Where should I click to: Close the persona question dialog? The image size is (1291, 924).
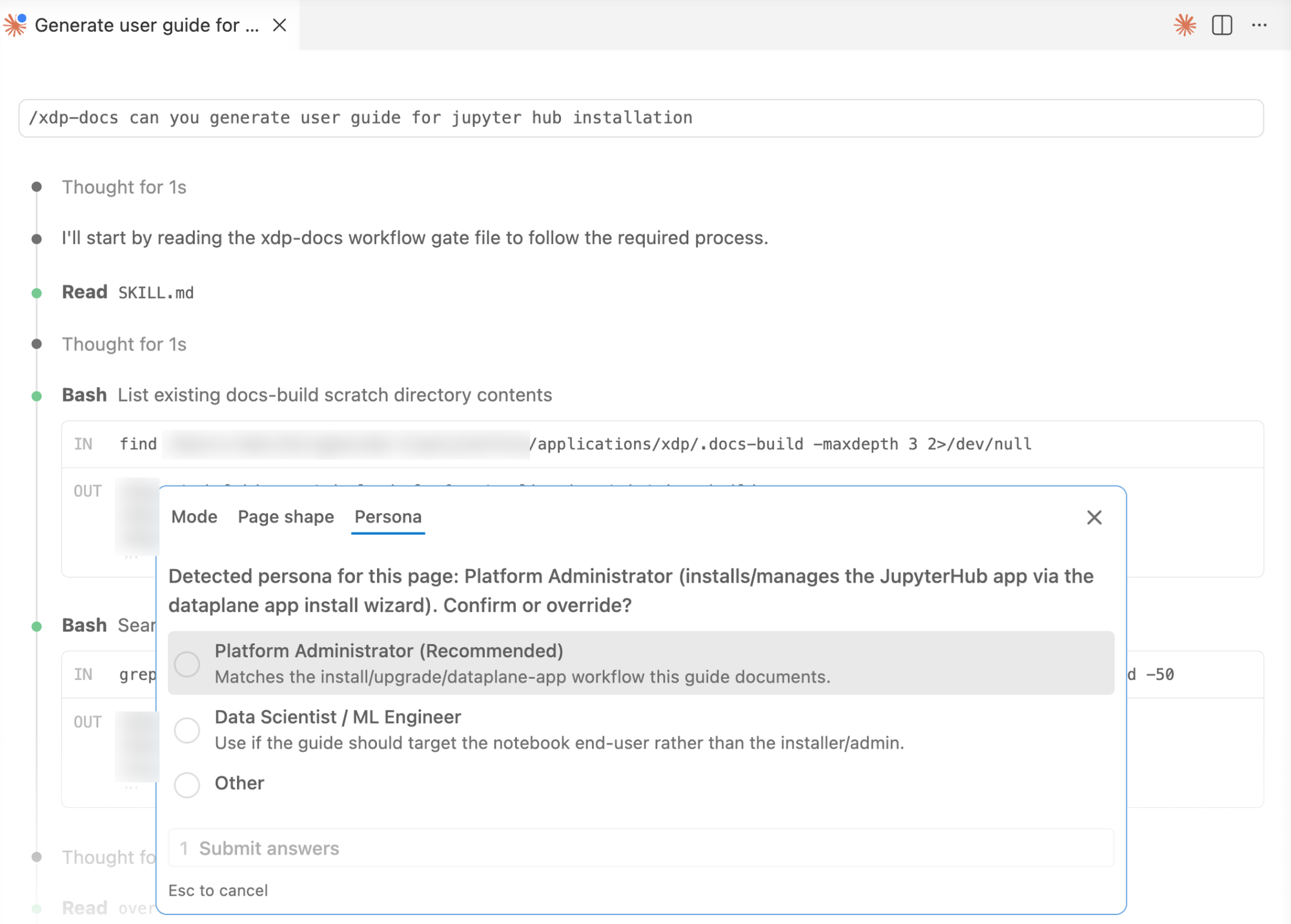tap(1094, 517)
